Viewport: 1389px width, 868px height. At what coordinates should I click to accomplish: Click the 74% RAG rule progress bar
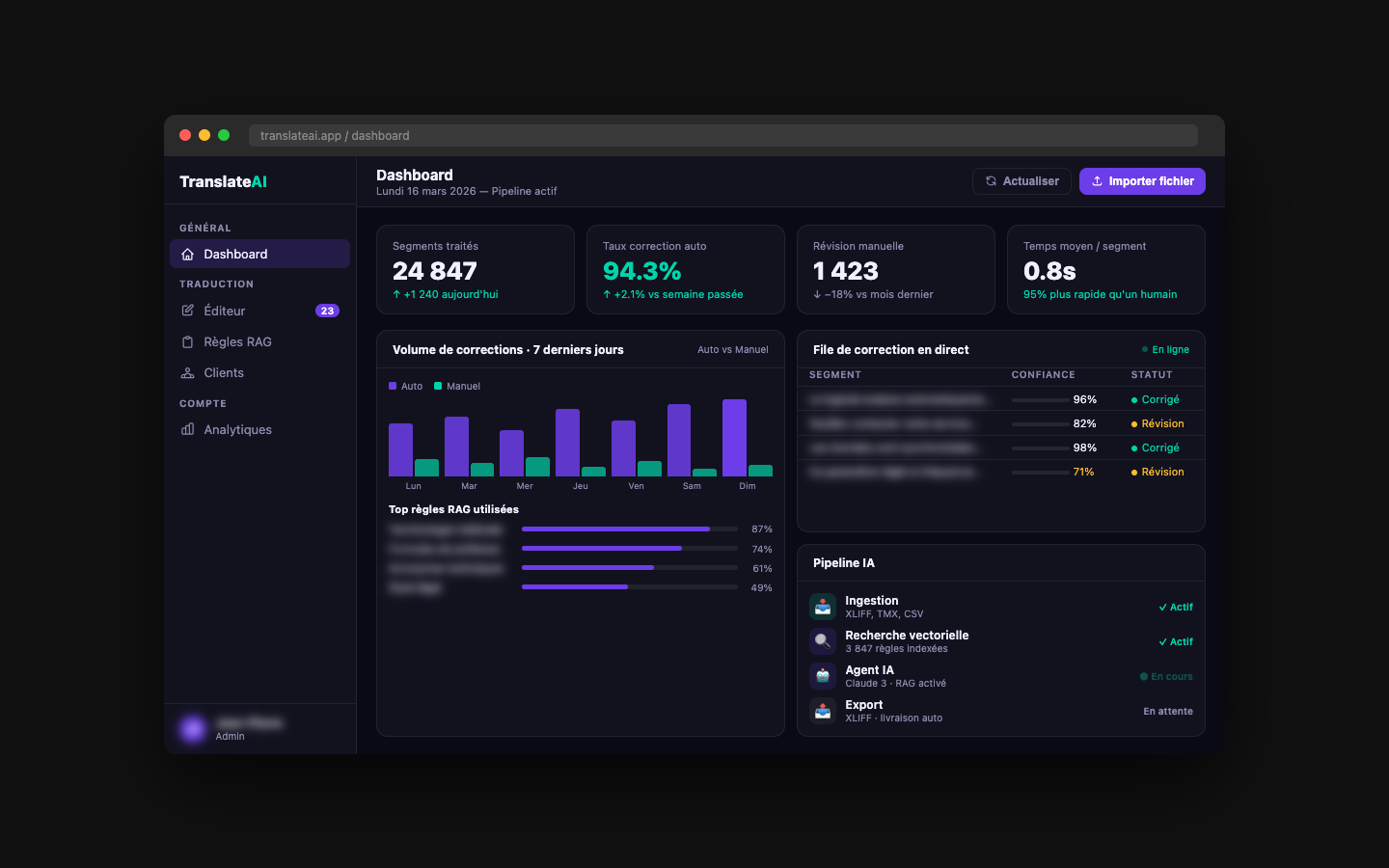(630, 549)
